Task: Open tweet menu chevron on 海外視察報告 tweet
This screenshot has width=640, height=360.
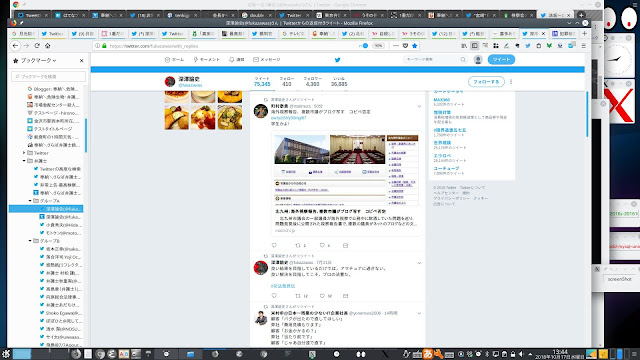Action: tap(419, 107)
